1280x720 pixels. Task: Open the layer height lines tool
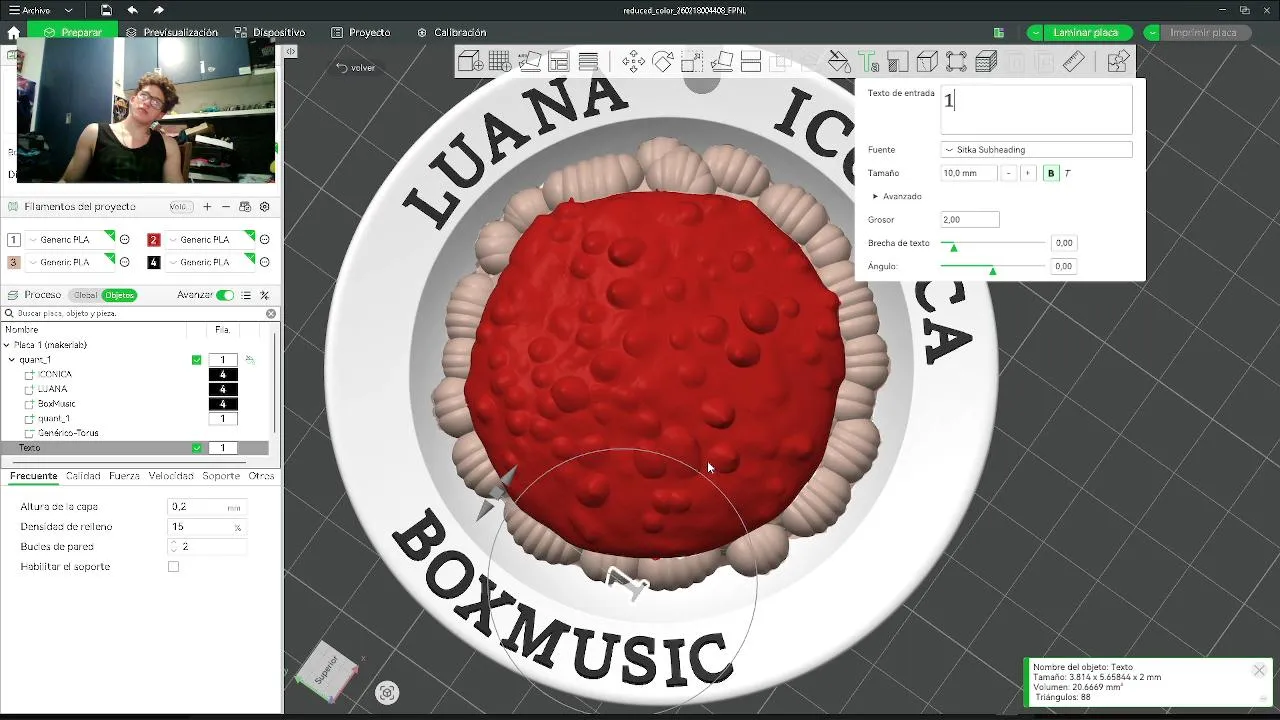click(x=588, y=62)
